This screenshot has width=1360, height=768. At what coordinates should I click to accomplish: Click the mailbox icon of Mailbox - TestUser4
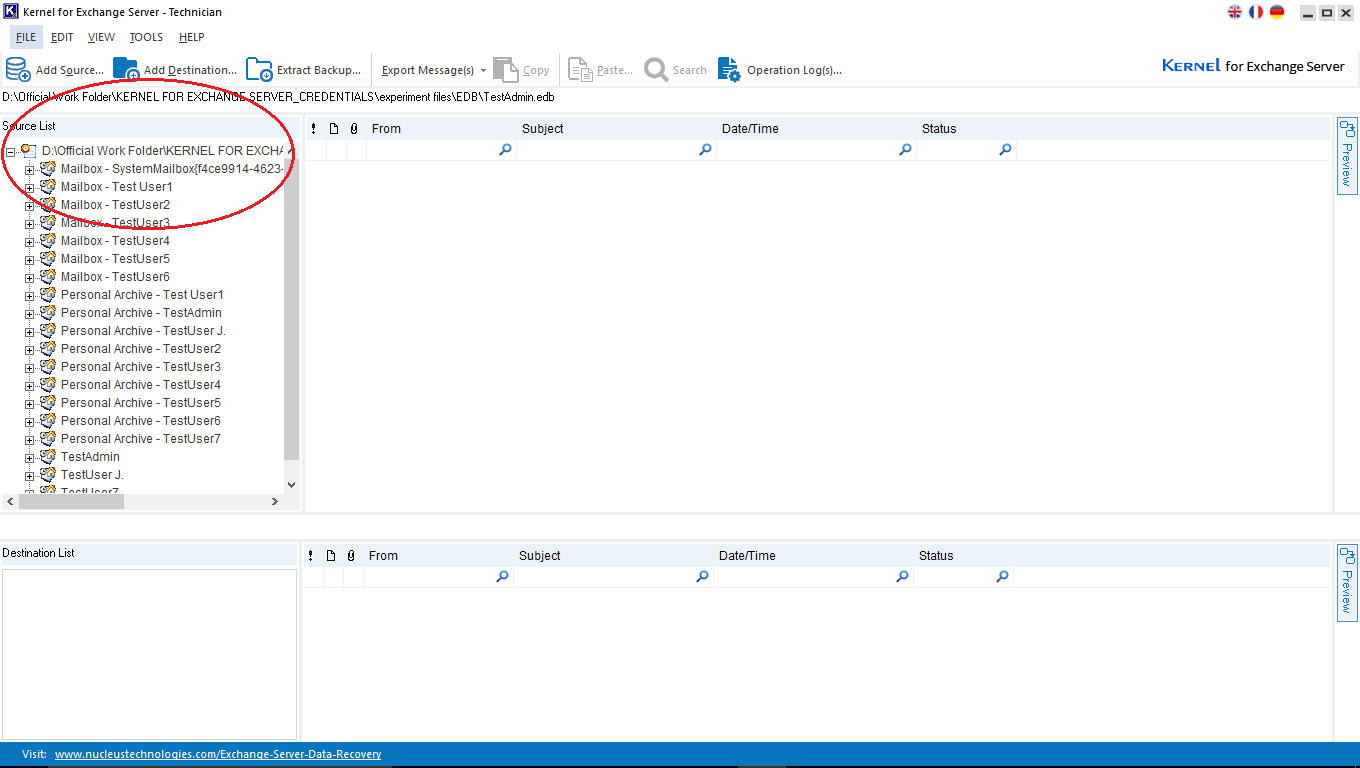[48, 240]
